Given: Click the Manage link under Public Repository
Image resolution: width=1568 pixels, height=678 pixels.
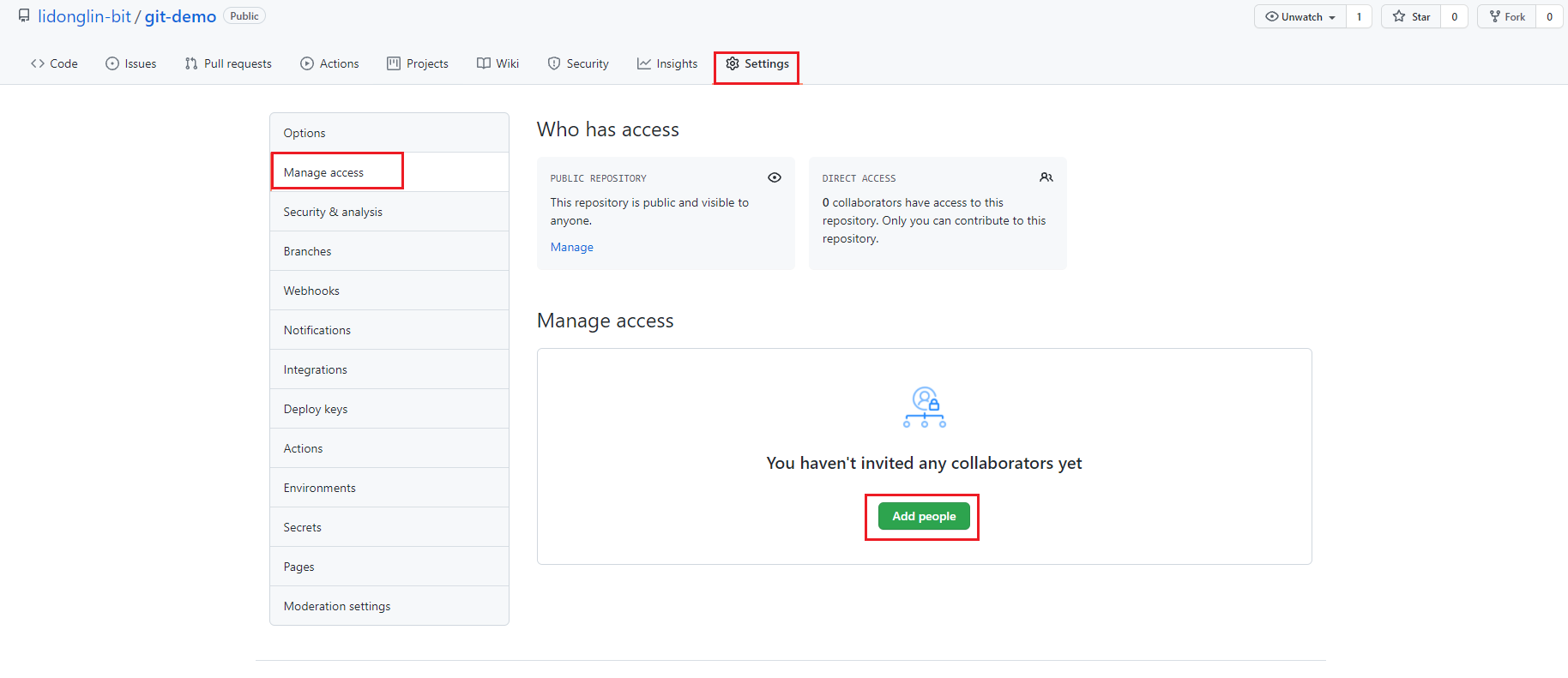Looking at the screenshot, I should pyautogui.click(x=572, y=247).
